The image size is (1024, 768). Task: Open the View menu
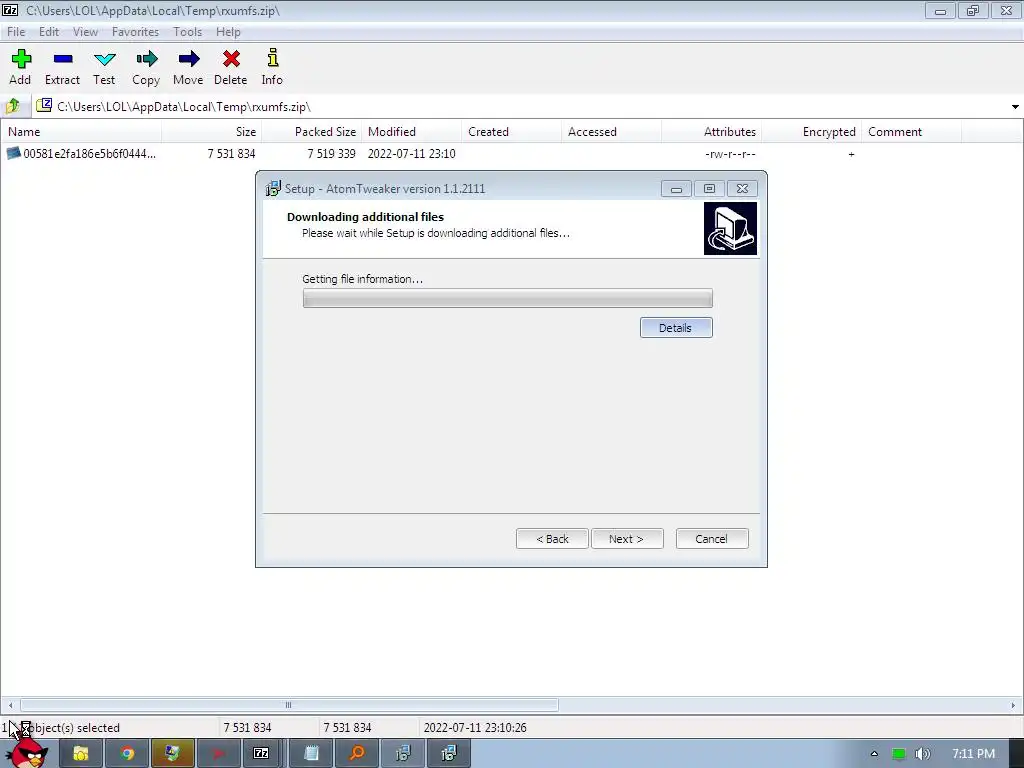click(85, 31)
